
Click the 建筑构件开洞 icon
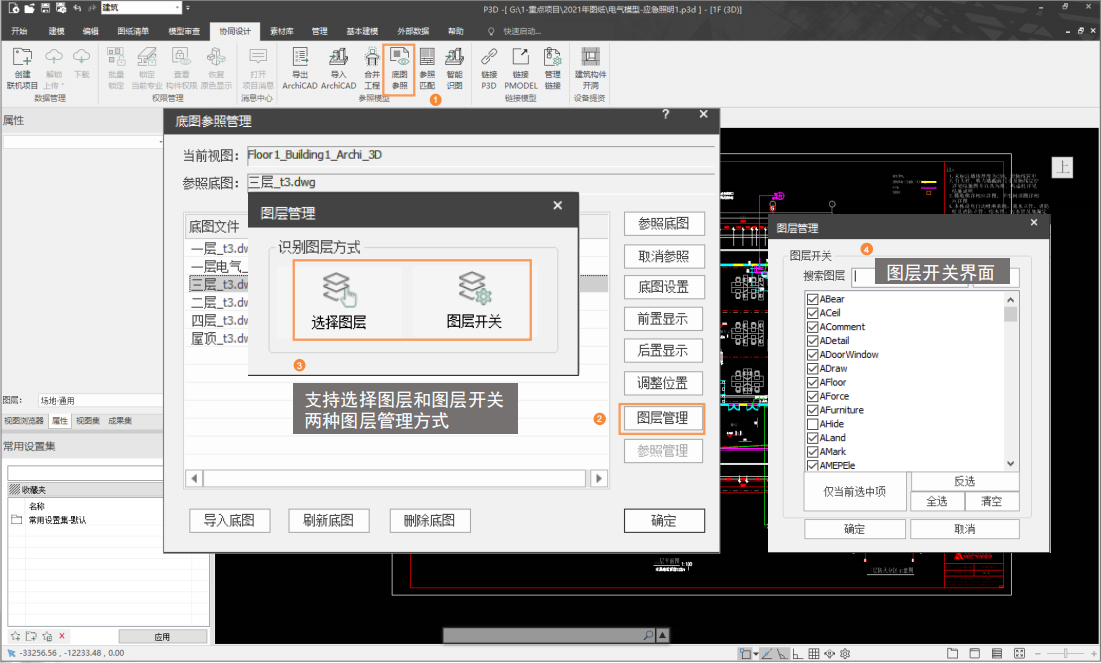coord(590,68)
